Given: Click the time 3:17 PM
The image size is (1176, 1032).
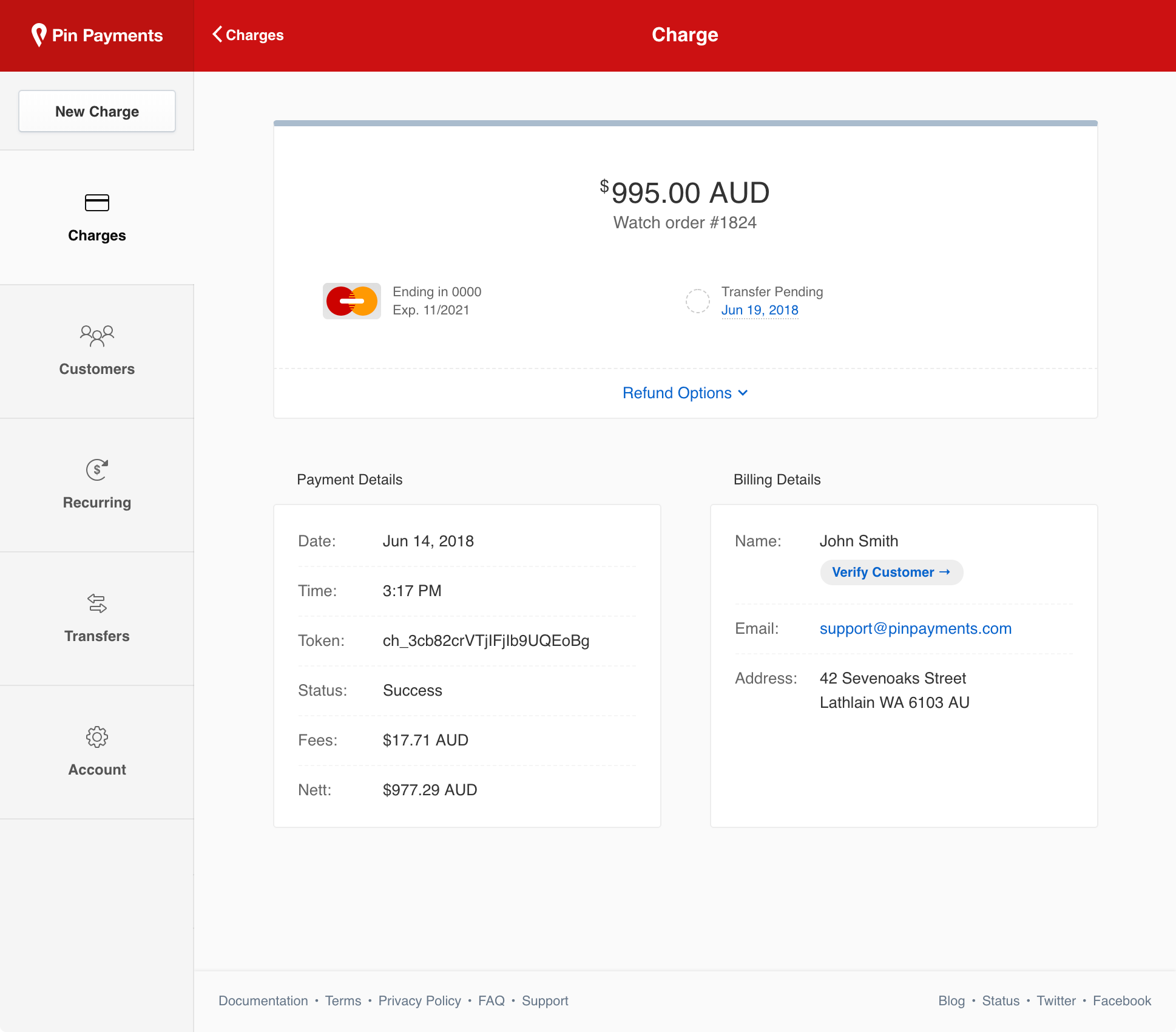Looking at the screenshot, I should pos(412,591).
